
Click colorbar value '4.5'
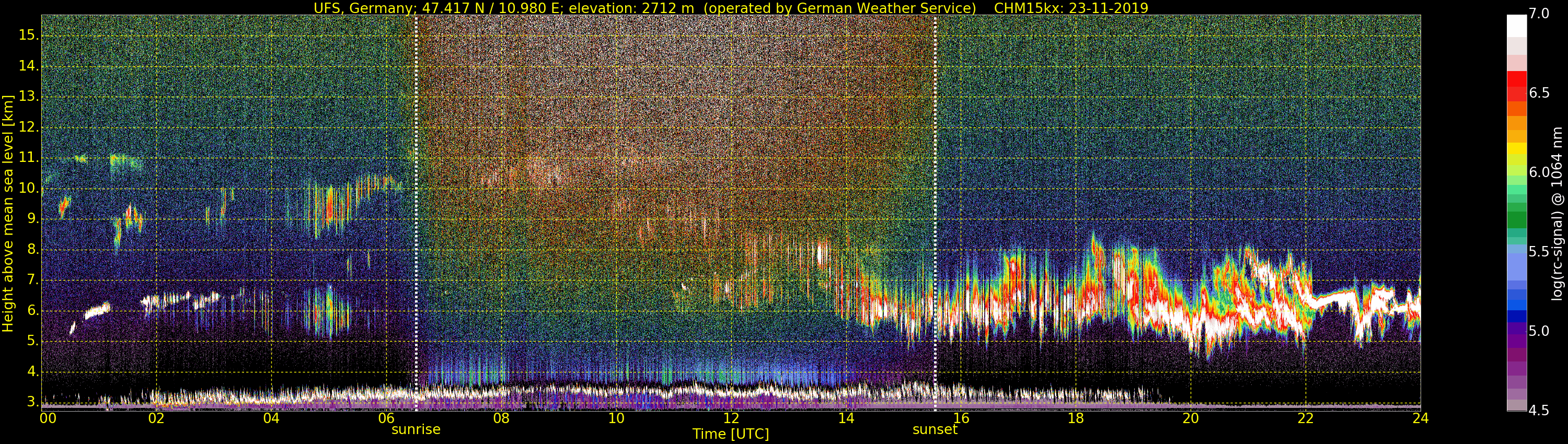click(x=1539, y=411)
